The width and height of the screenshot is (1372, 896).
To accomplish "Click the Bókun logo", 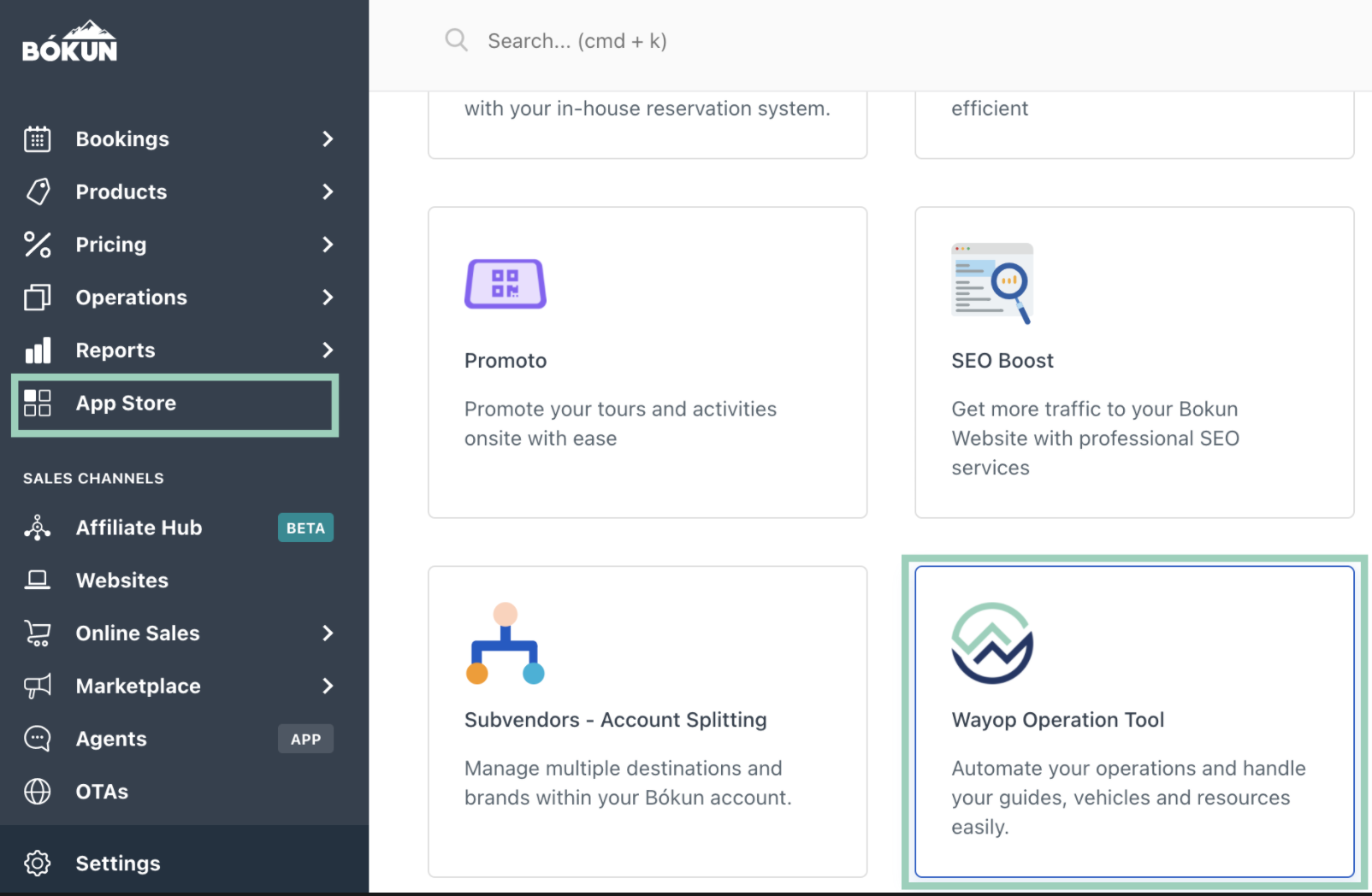I will (69, 43).
